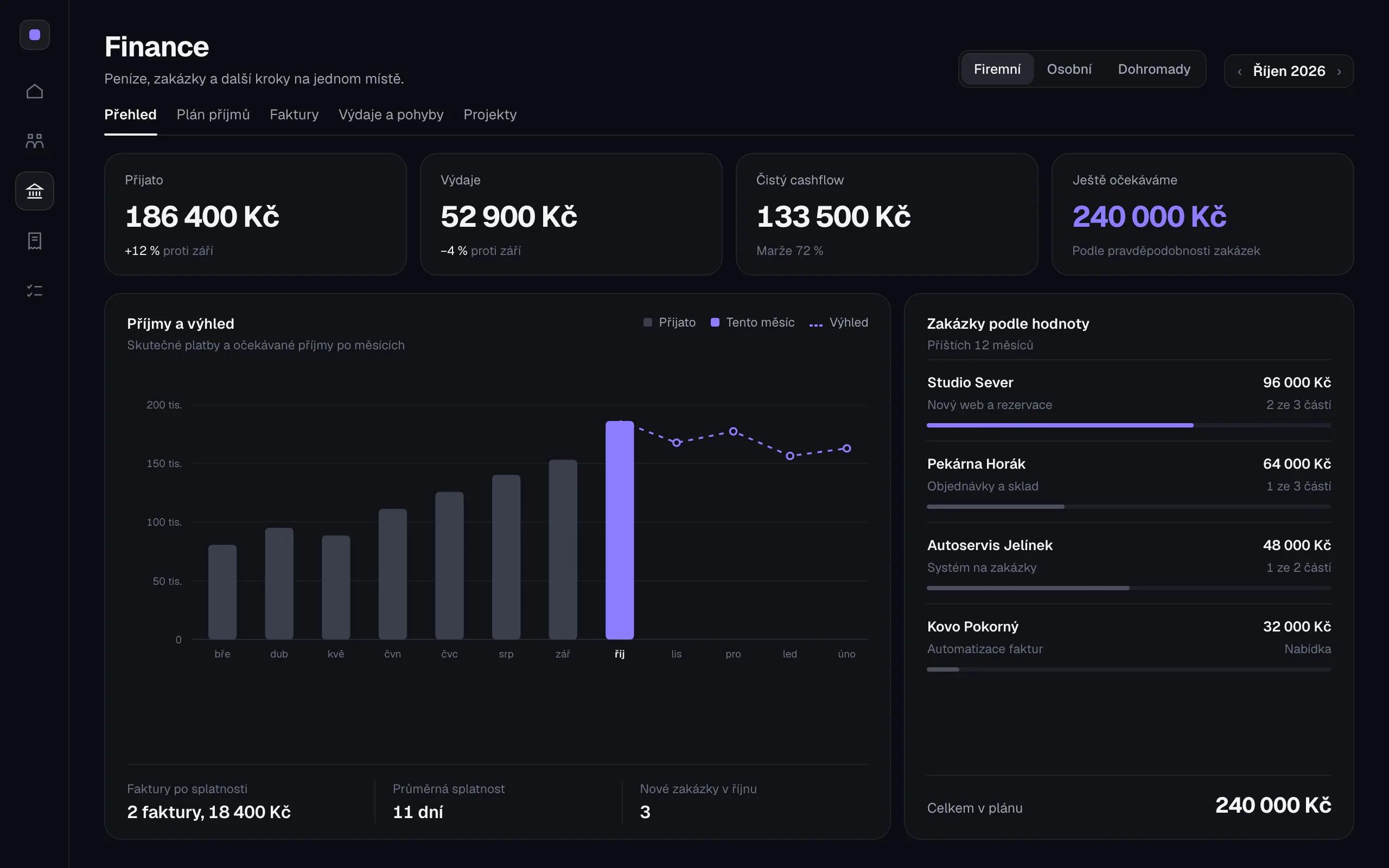Go to previous month arrow
This screenshot has width=1389, height=868.
click(x=1240, y=72)
